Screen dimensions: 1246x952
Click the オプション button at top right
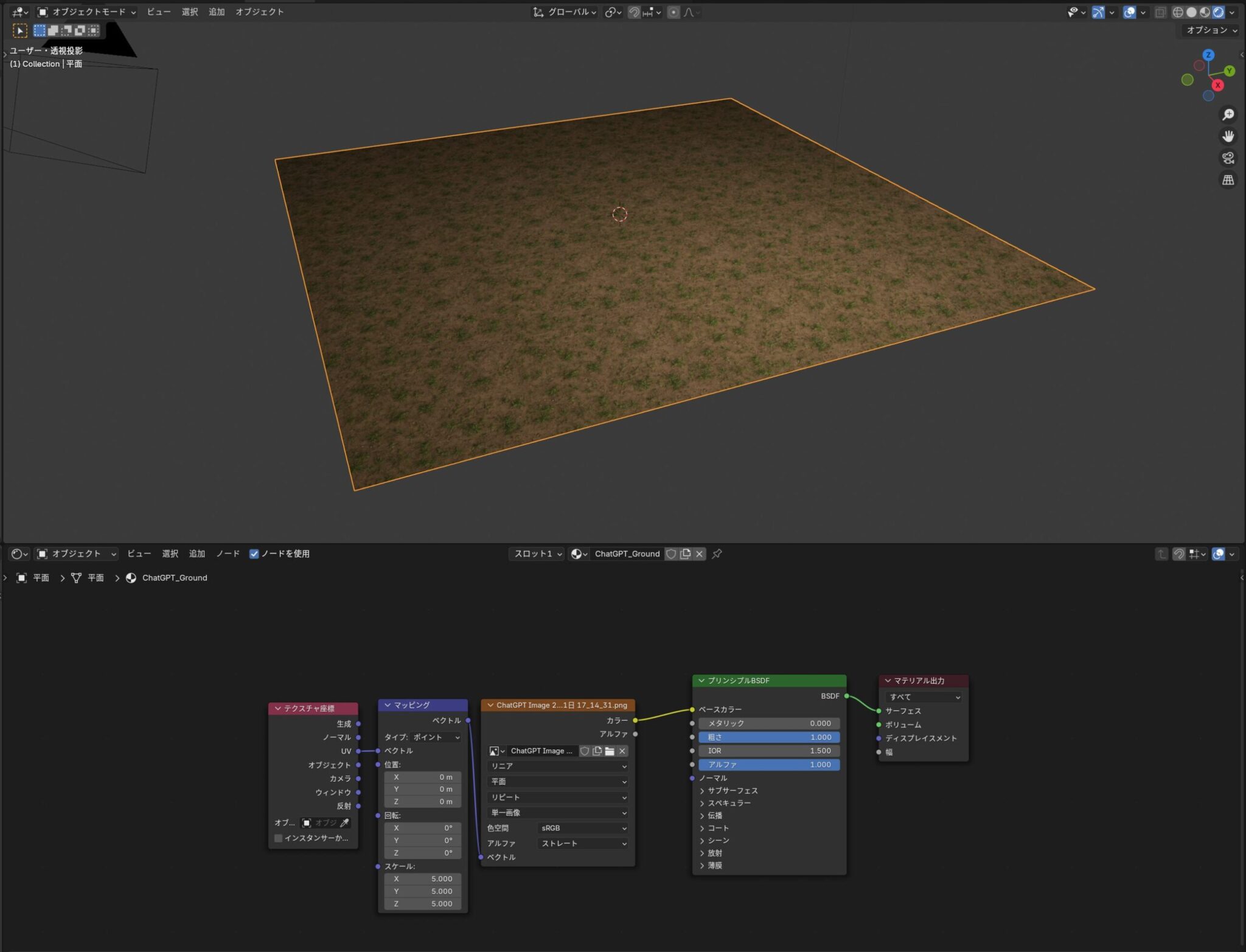[1209, 30]
